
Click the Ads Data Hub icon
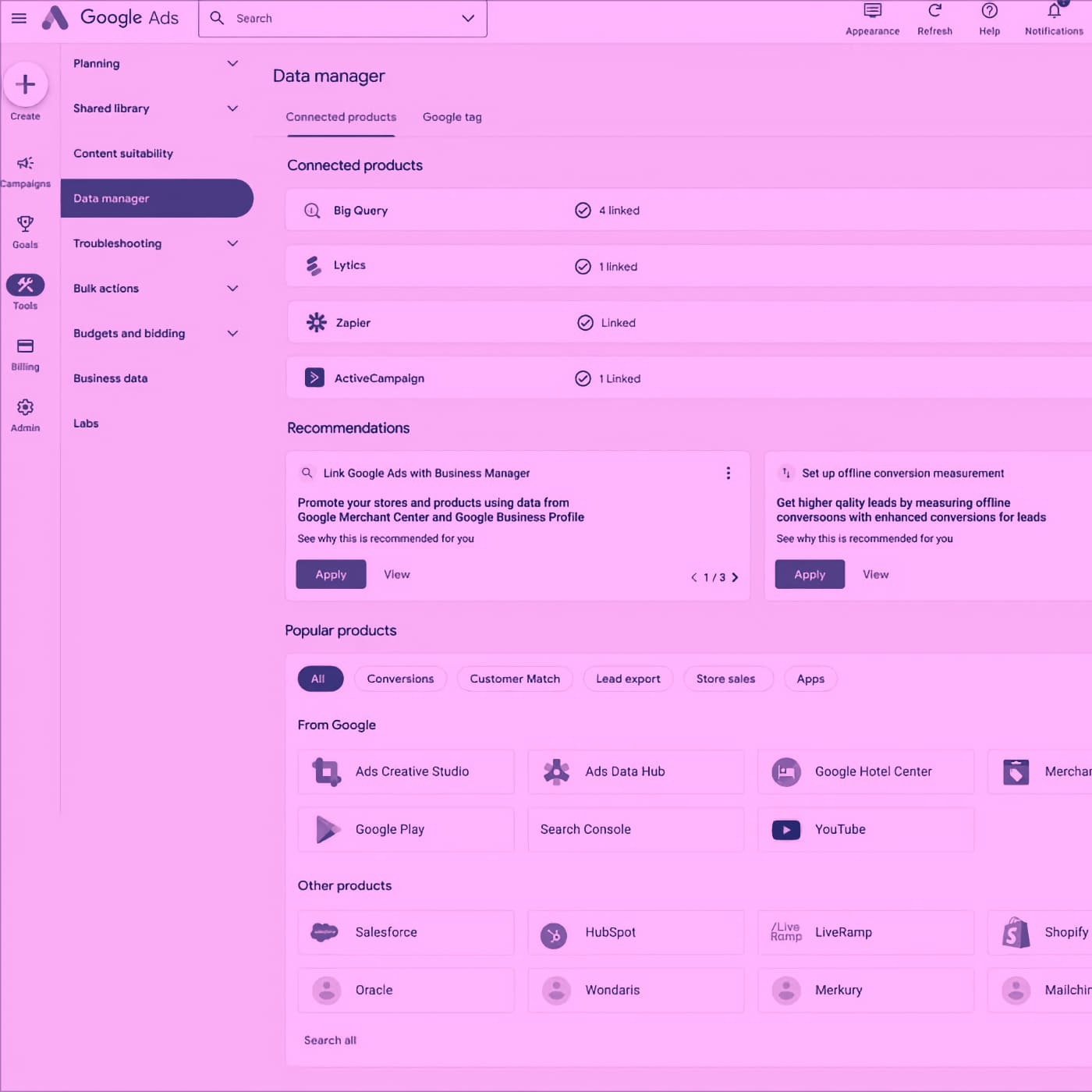pyautogui.click(x=556, y=771)
